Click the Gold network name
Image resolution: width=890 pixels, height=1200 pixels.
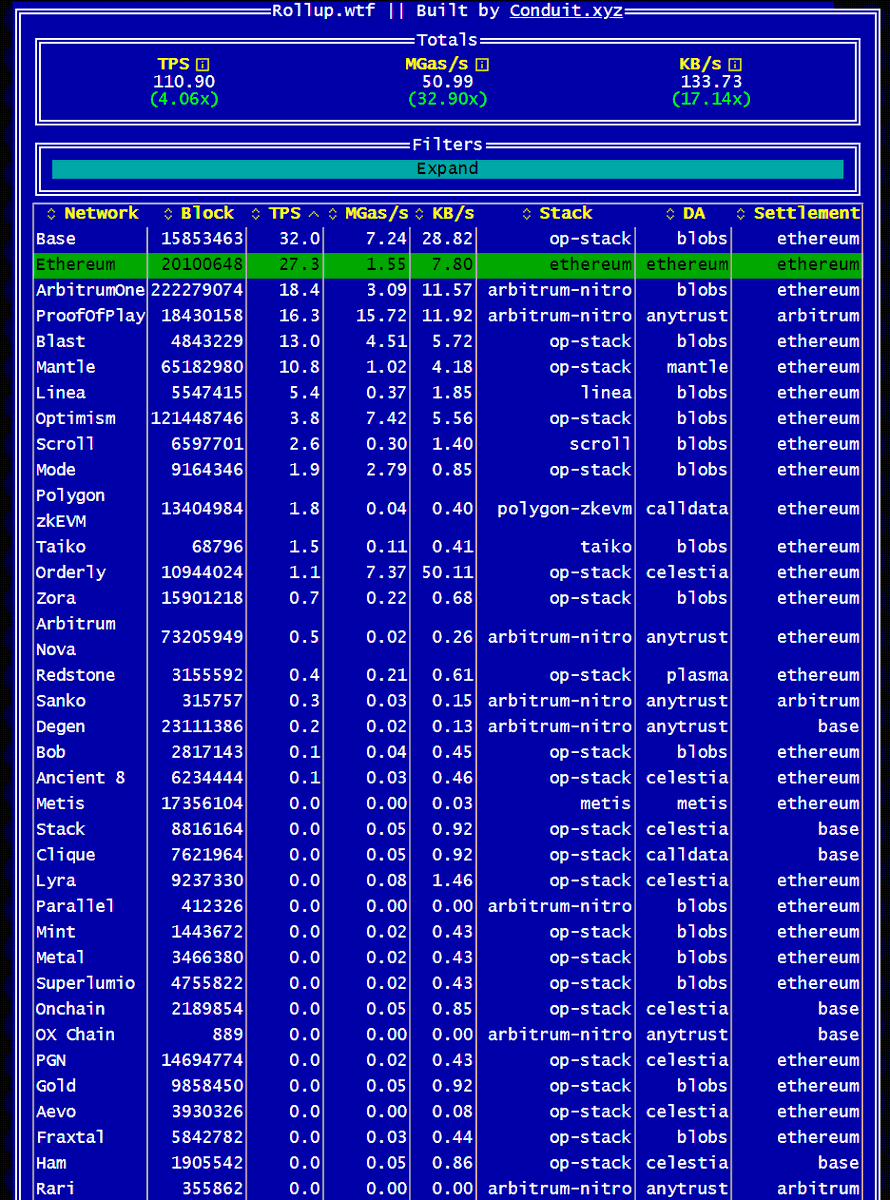click(55, 1086)
